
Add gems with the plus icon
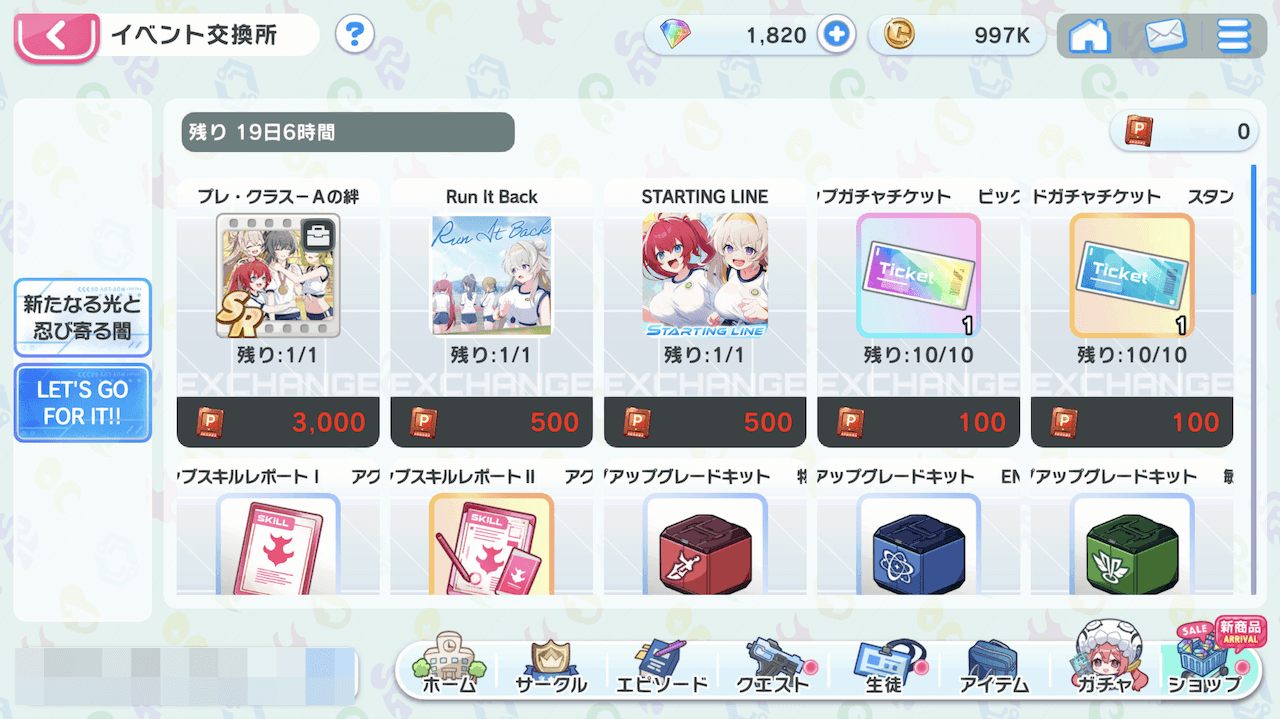[x=836, y=36]
